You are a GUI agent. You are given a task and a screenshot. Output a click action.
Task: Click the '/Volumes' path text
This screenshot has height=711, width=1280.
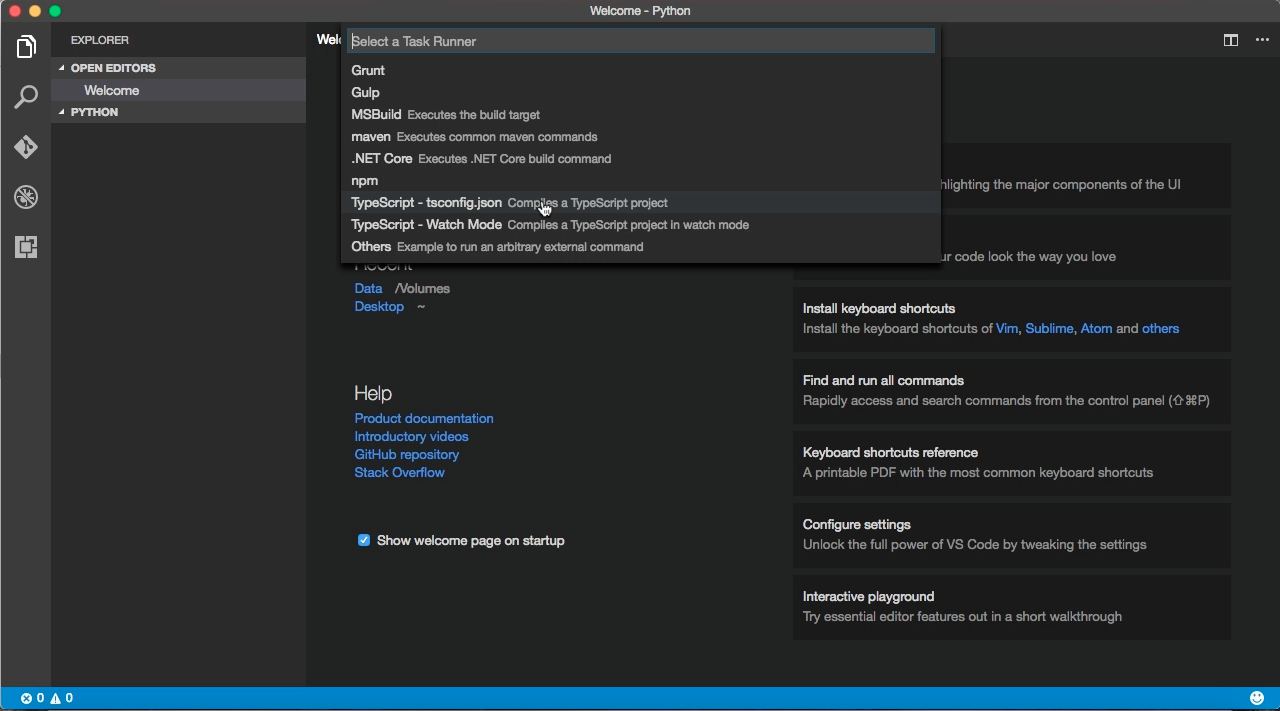pos(422,288)
